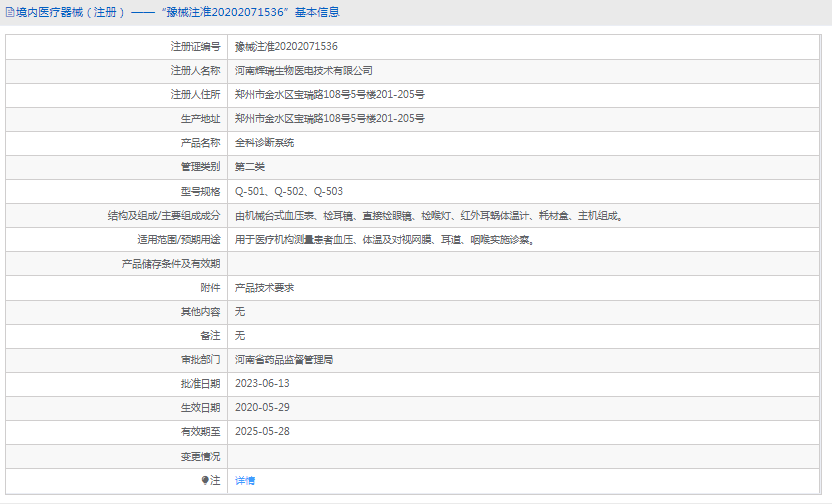Click the document icon in the page header
This screenshot has width=832, height=504.
(10, 12)
